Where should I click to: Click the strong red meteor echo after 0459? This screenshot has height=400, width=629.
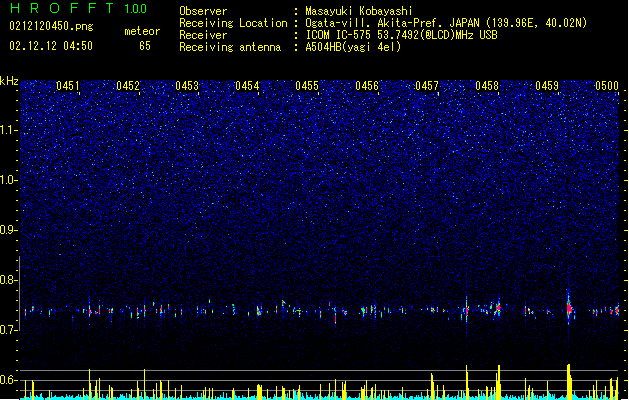coord(569,308)
